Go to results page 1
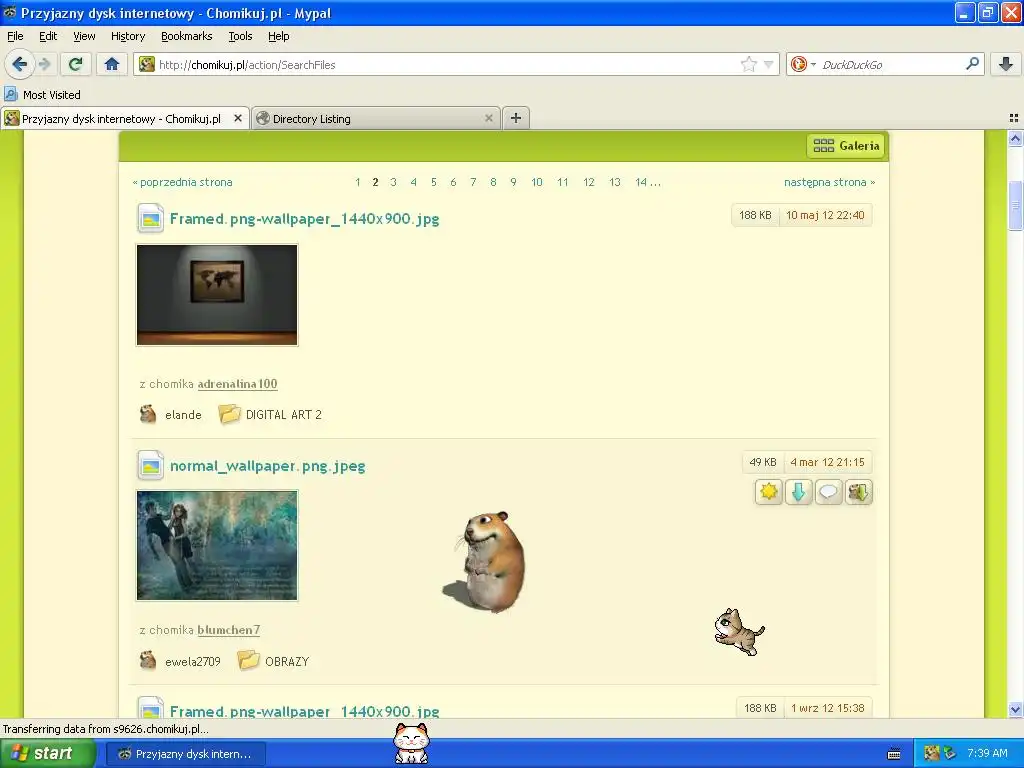This screenshot has height=768, width=1024. click(x=357, y=182)
